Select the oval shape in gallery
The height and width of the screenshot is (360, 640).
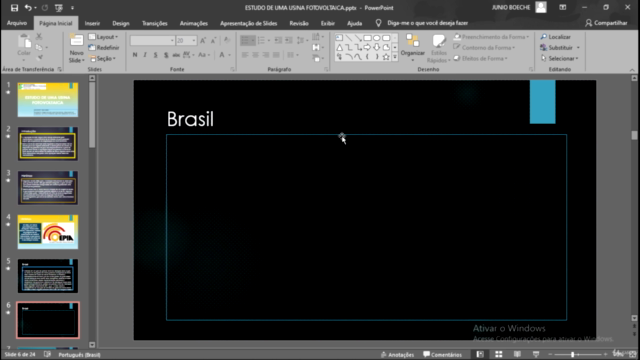[x=377, y=38]
